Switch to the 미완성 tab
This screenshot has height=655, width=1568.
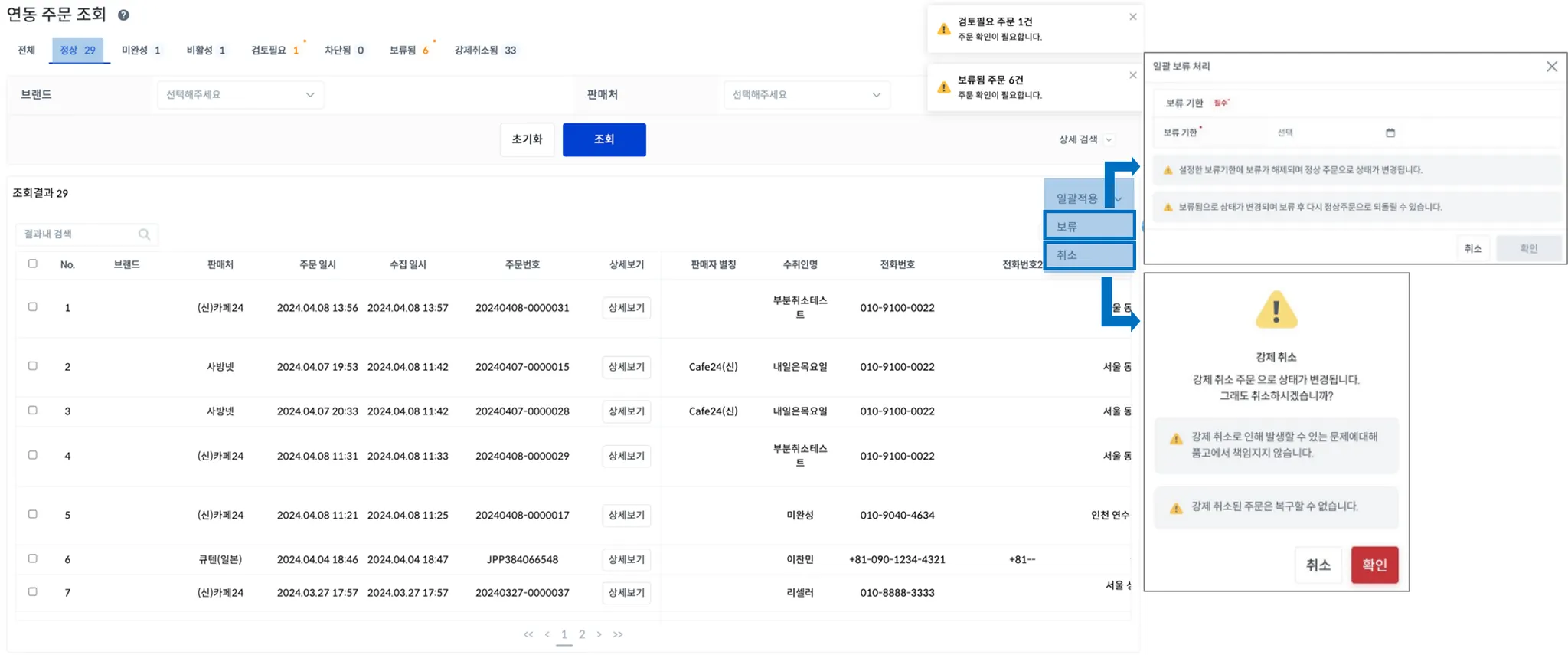(x=141, y=51)
